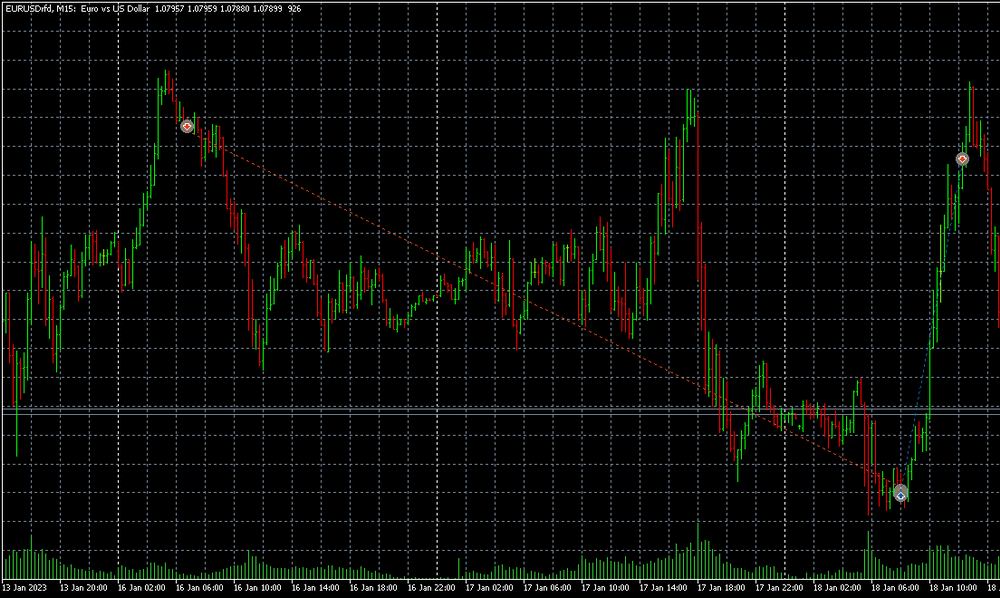Click the close price 1.07899
The height and width of the screenshot is (598, 1000).
point(268,9)
